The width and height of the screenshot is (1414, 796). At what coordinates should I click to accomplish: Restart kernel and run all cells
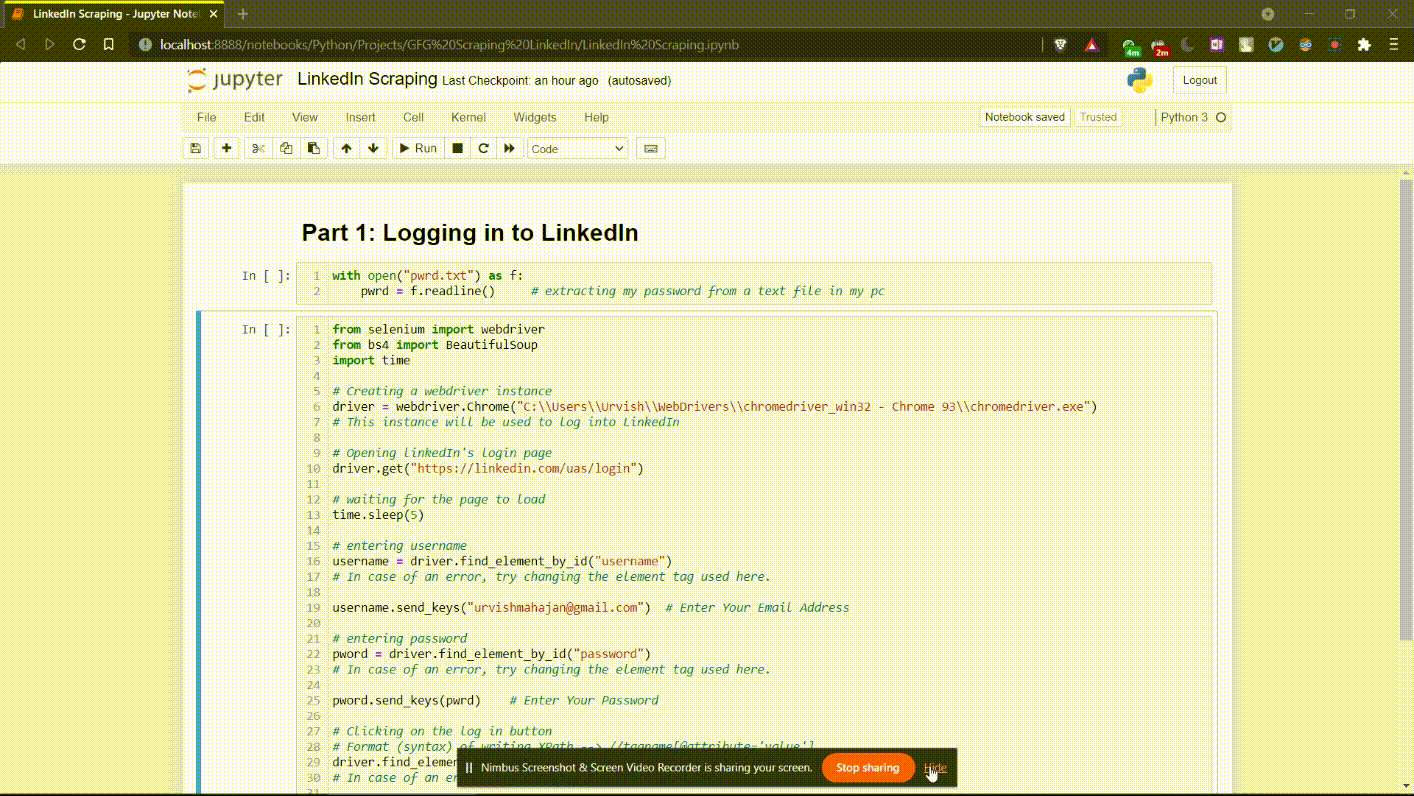point(509,148)
